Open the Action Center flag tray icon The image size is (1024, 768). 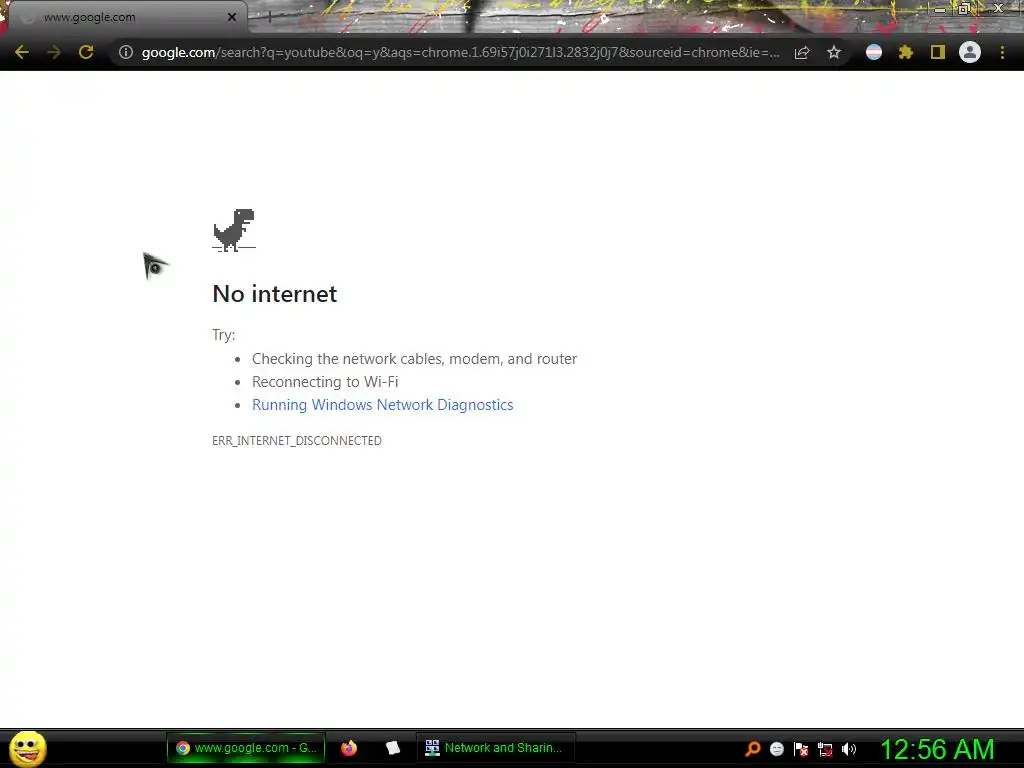[x=801, y=749]
